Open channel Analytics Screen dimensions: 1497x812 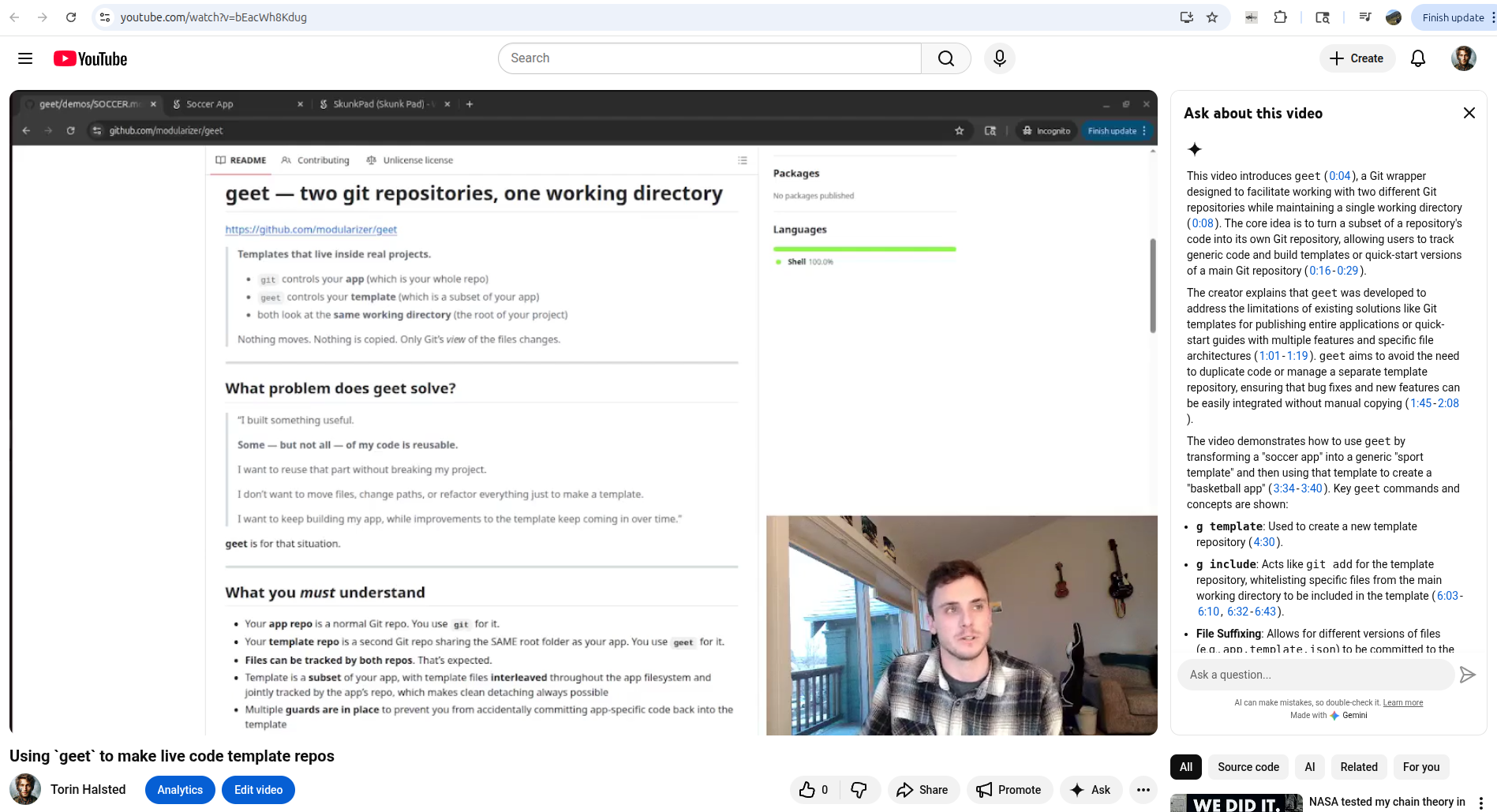click(x=180, y=790)
